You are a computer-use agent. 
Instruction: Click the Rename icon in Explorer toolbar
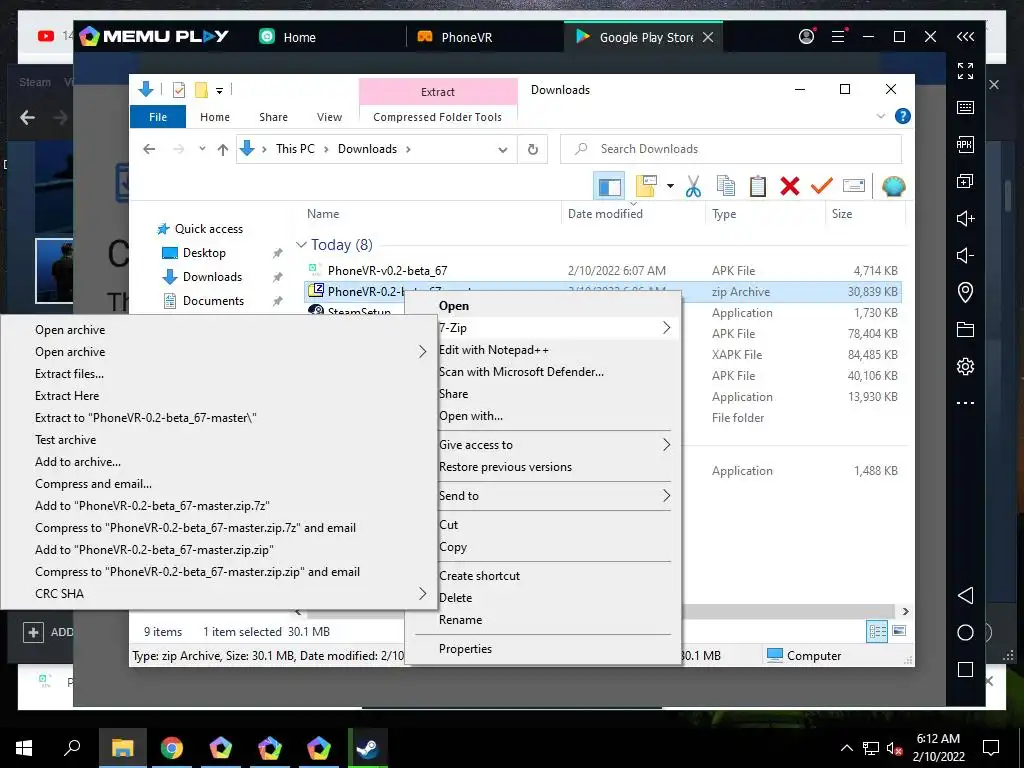click(854, 187)
